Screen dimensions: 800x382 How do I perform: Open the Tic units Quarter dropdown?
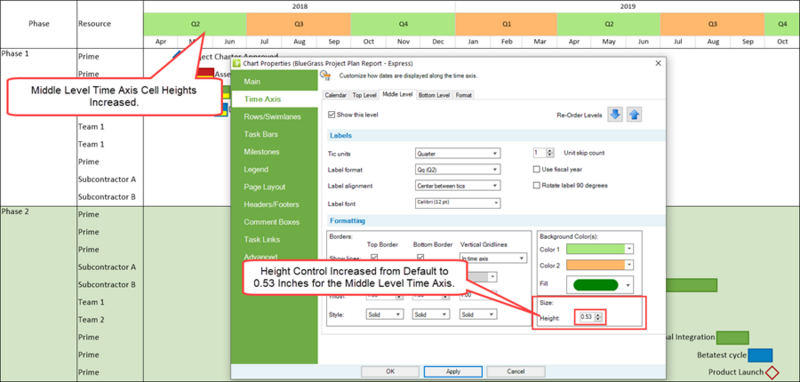click(458, 153)
